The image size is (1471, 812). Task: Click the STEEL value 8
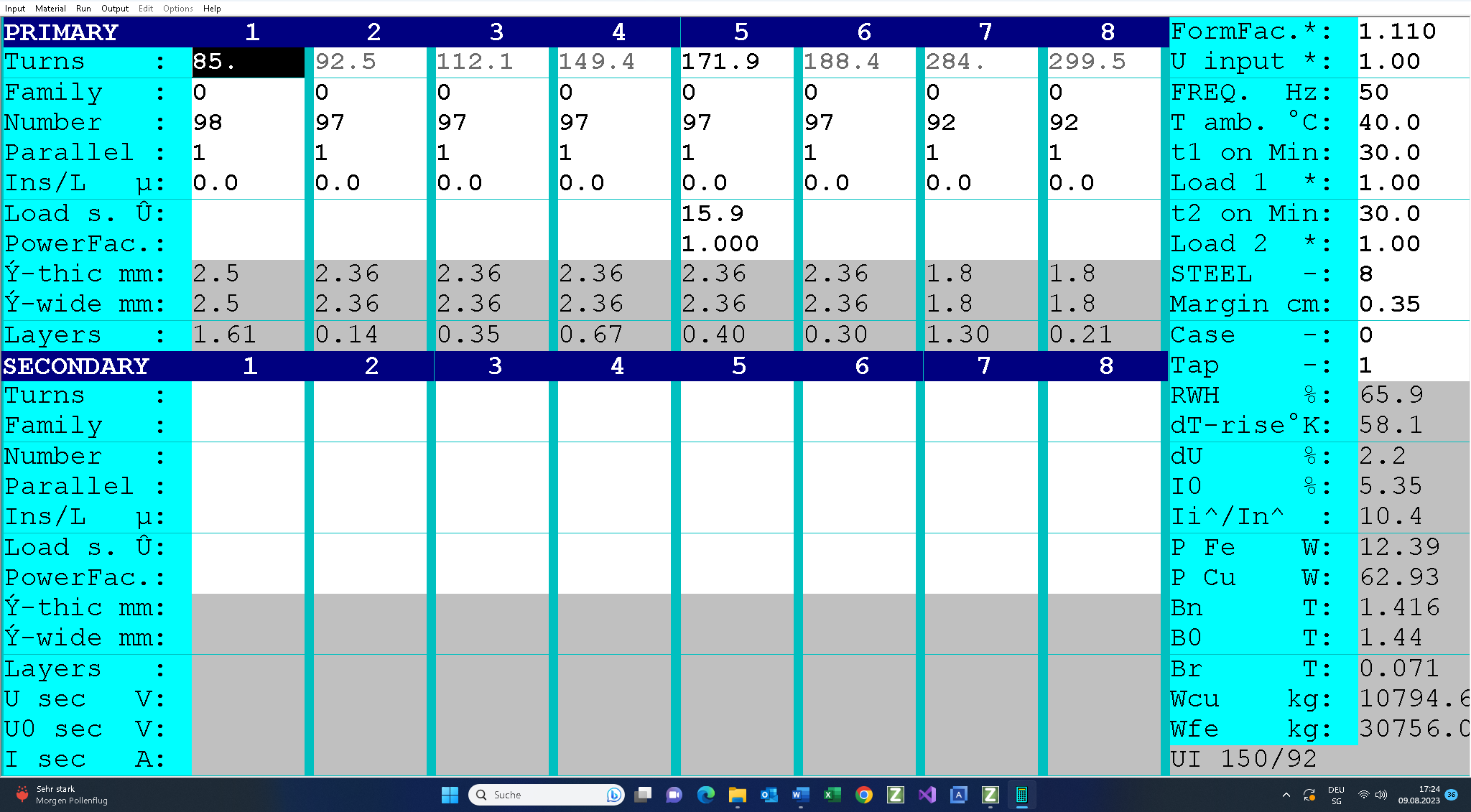pyautogui.click(x=1413, y=274)
